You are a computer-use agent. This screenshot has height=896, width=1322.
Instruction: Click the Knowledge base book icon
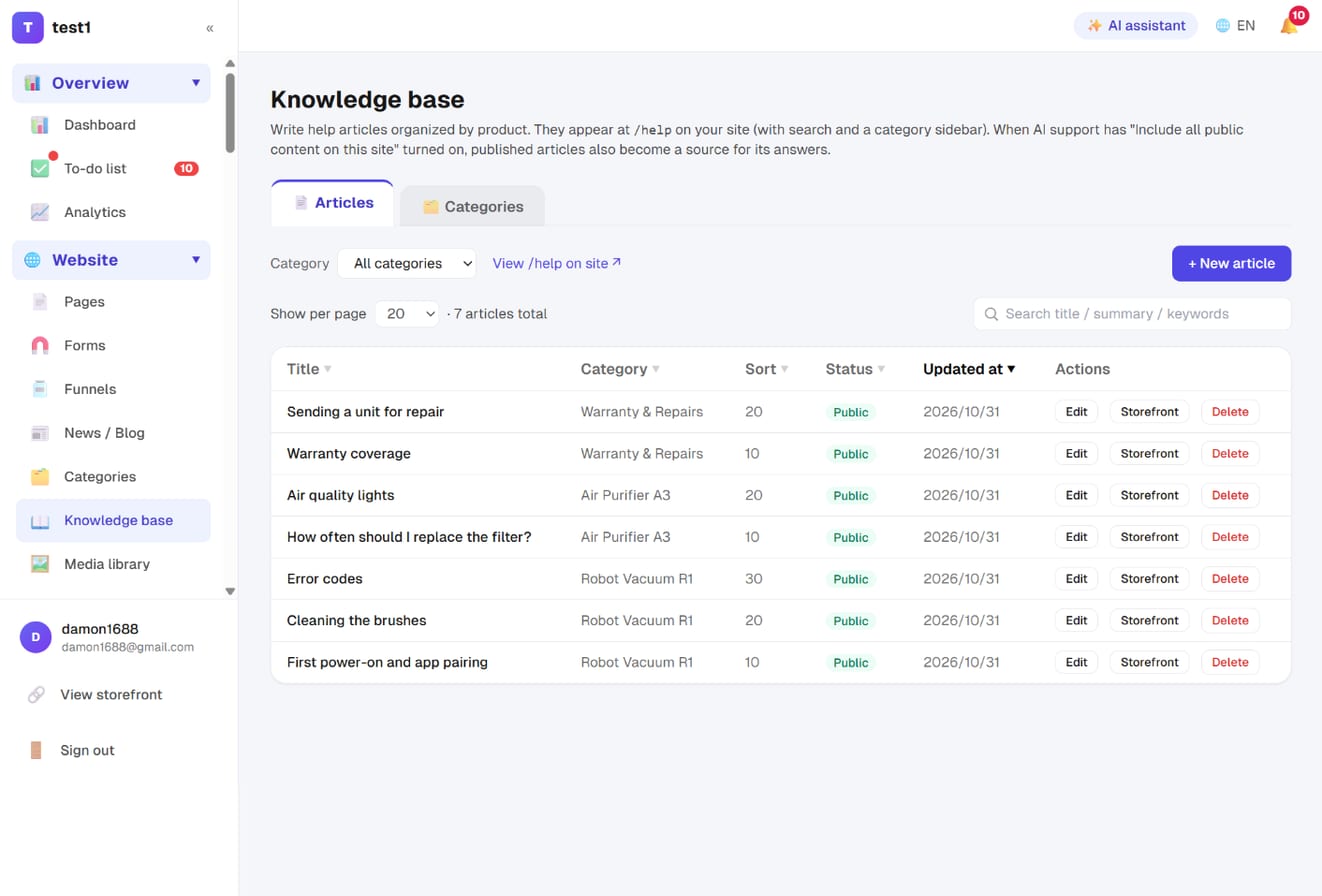[x=40, y=521]
